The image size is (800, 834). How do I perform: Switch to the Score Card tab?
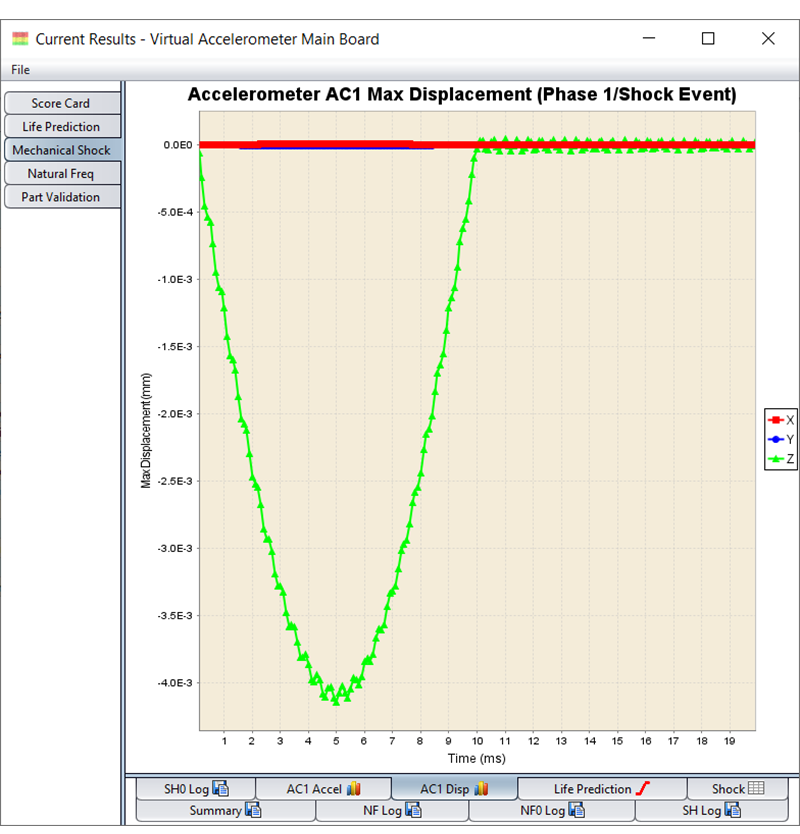61,103
